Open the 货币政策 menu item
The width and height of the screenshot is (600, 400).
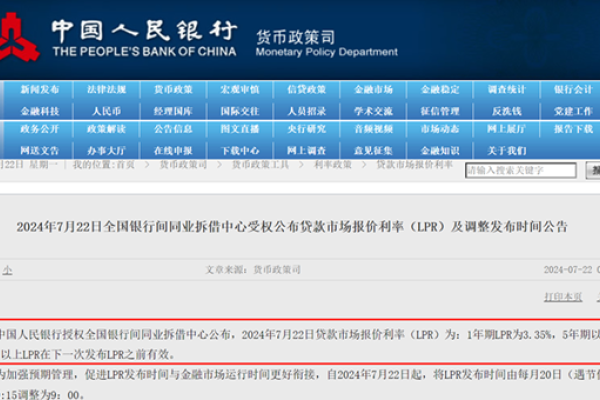pos(173,90)
